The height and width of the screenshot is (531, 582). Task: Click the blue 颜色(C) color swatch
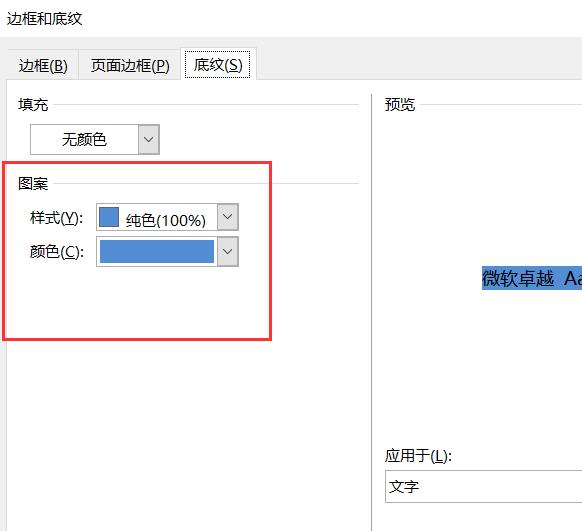pos(157,252)
